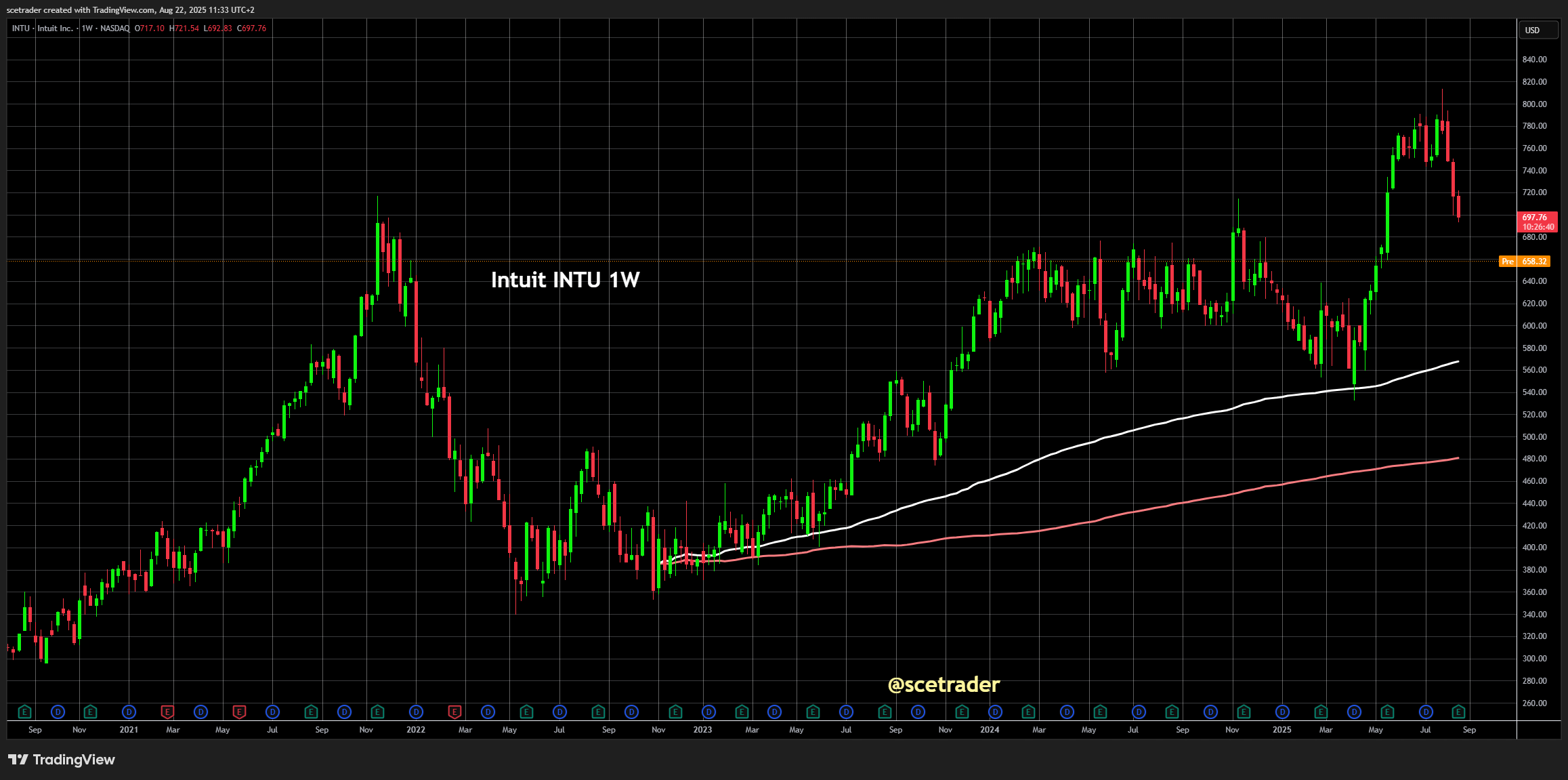Click the Pre 658.32 pre-market price label
Screen dimensions: 1568x780
point(1525,262)
